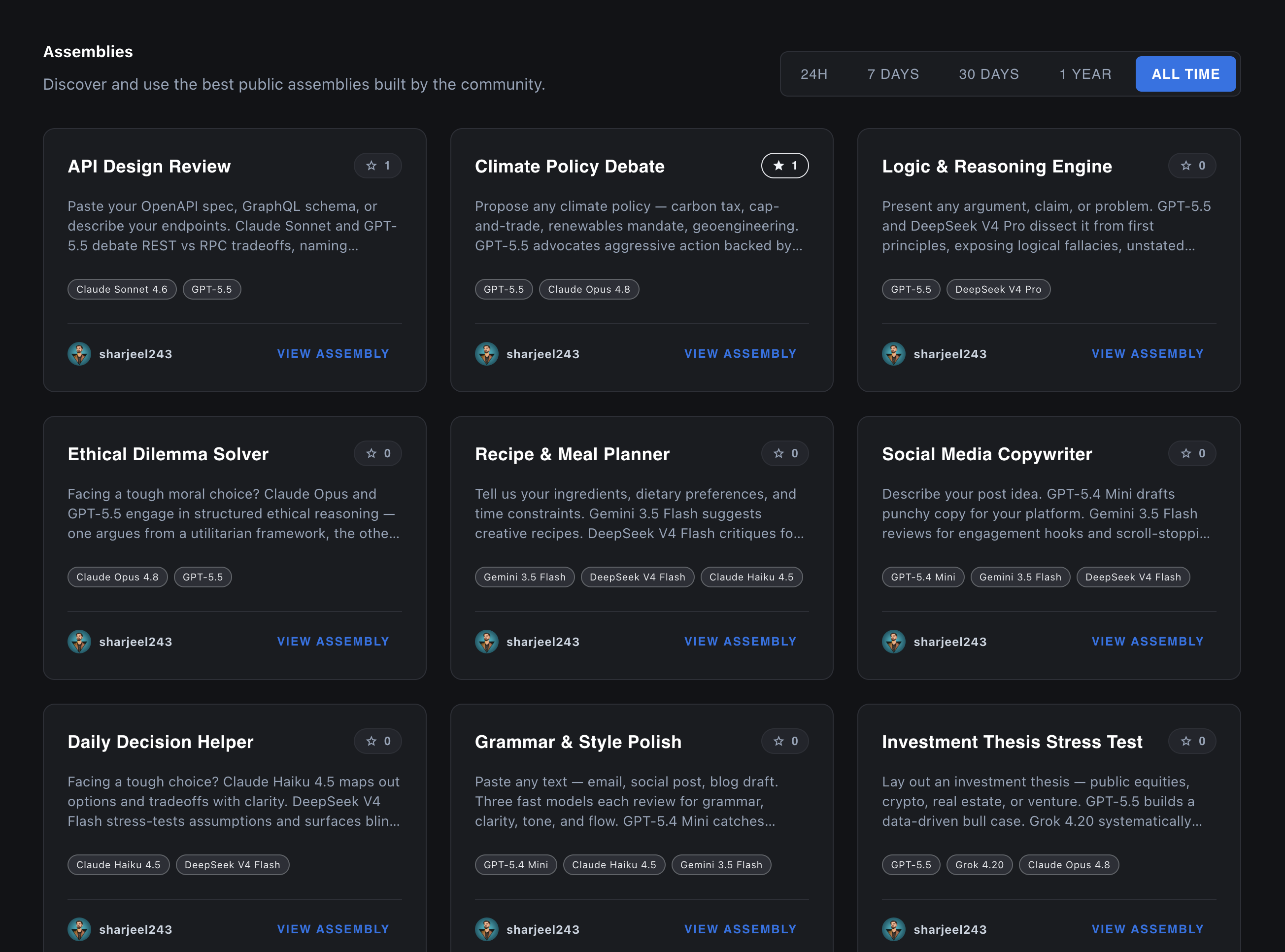This screenshot has height=952, width=1285.
Task: Click Claude Opus 4.8 tag on Ethical Dilemma Solver
Action: [118, 577]
